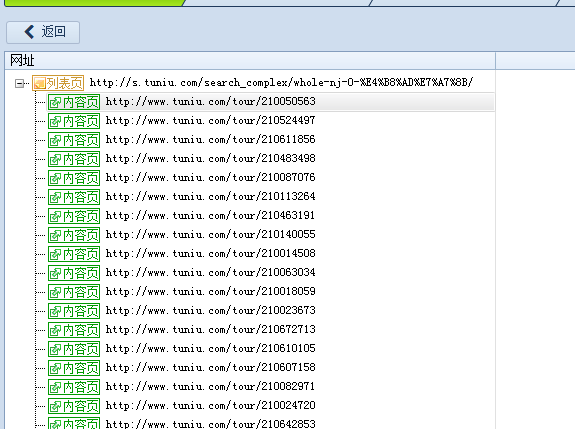The image size is (575, 429).
Task: Select URL text http://www.tuniu.com/tour/210140055
Action: [210, 235]
